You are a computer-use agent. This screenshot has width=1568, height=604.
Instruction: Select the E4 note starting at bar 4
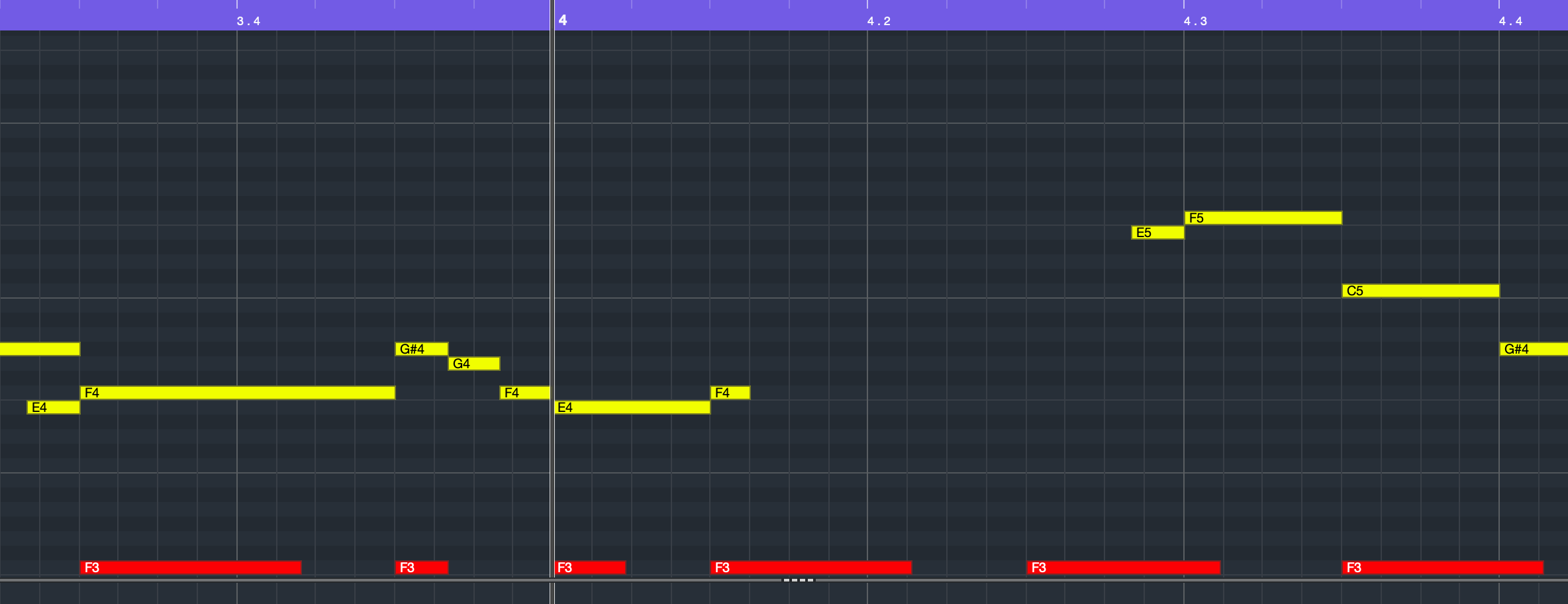[632, 407]
